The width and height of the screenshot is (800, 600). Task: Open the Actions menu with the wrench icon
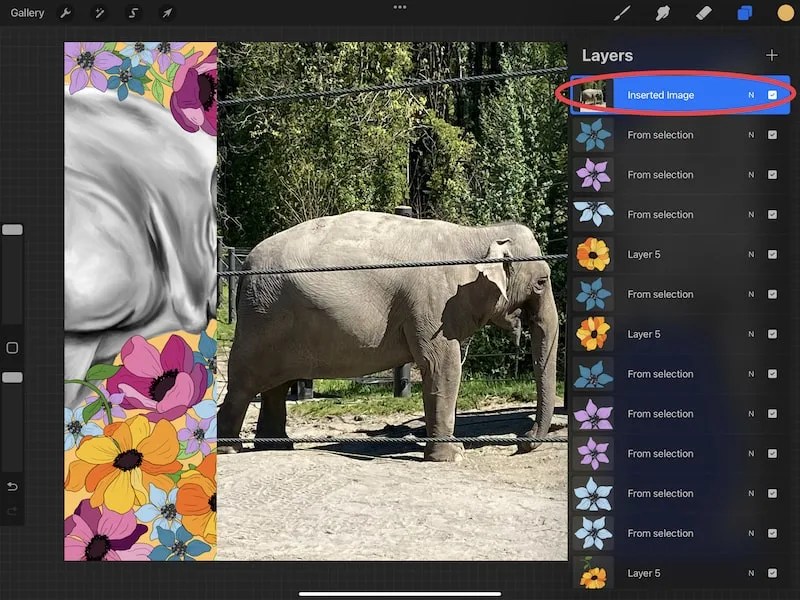[64, 13]
